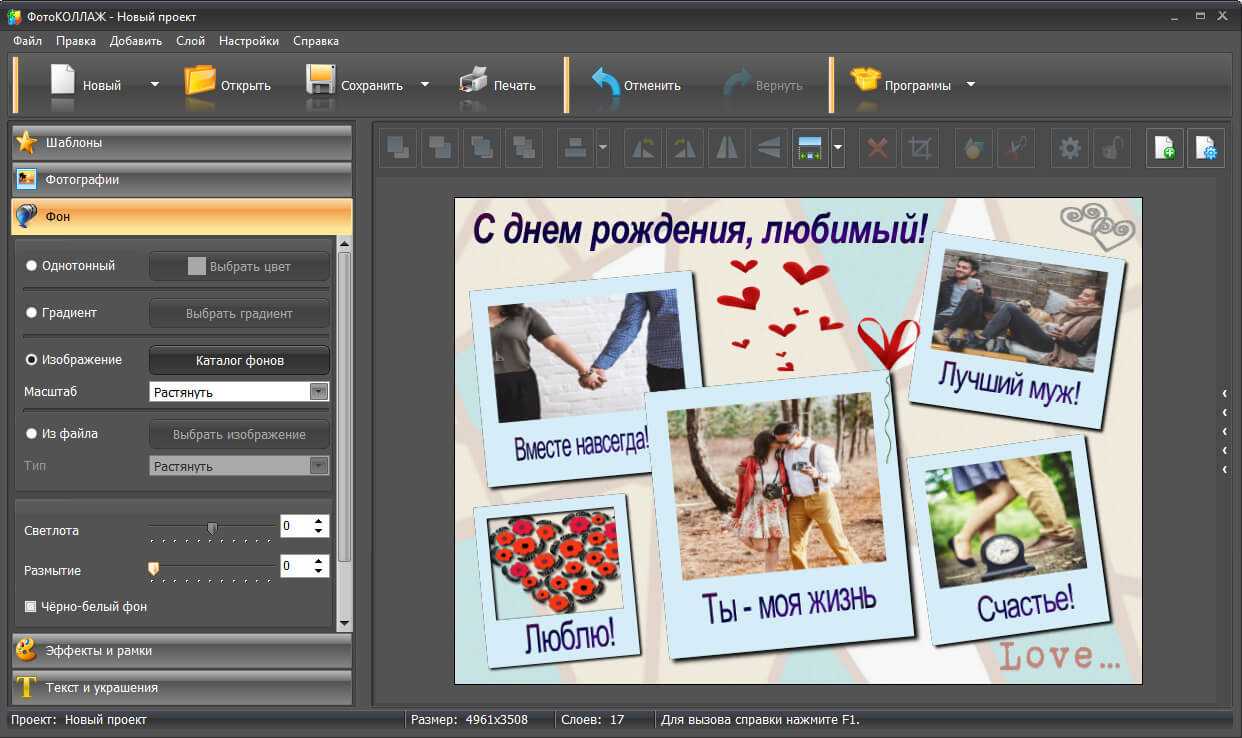Screen dimensions: 1242x738
Task: Click the red X delete layer icon
Action: point(877,149)
